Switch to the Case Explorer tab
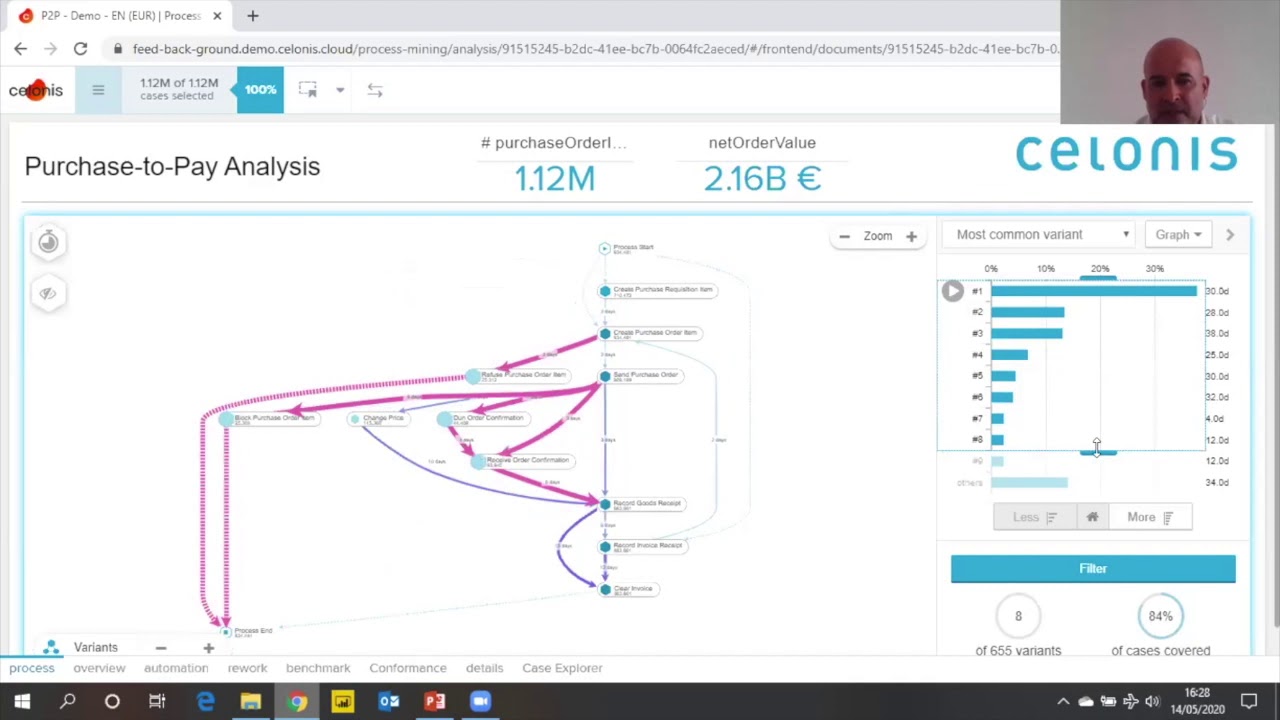This screenshot has width=1280, height=720. pos(562,668)
